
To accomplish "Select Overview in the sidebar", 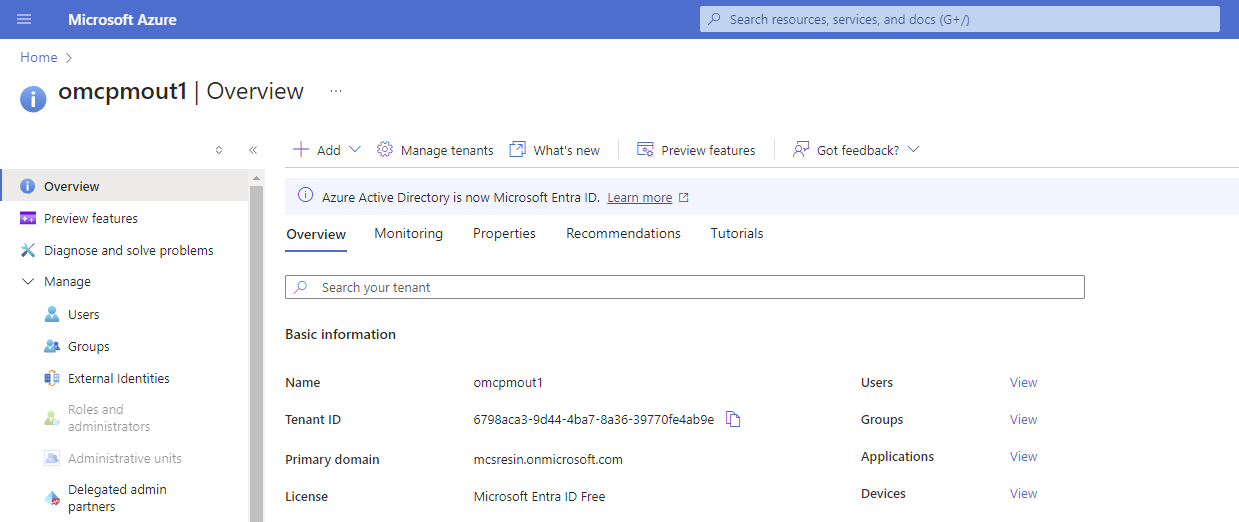I will point(125,186).
